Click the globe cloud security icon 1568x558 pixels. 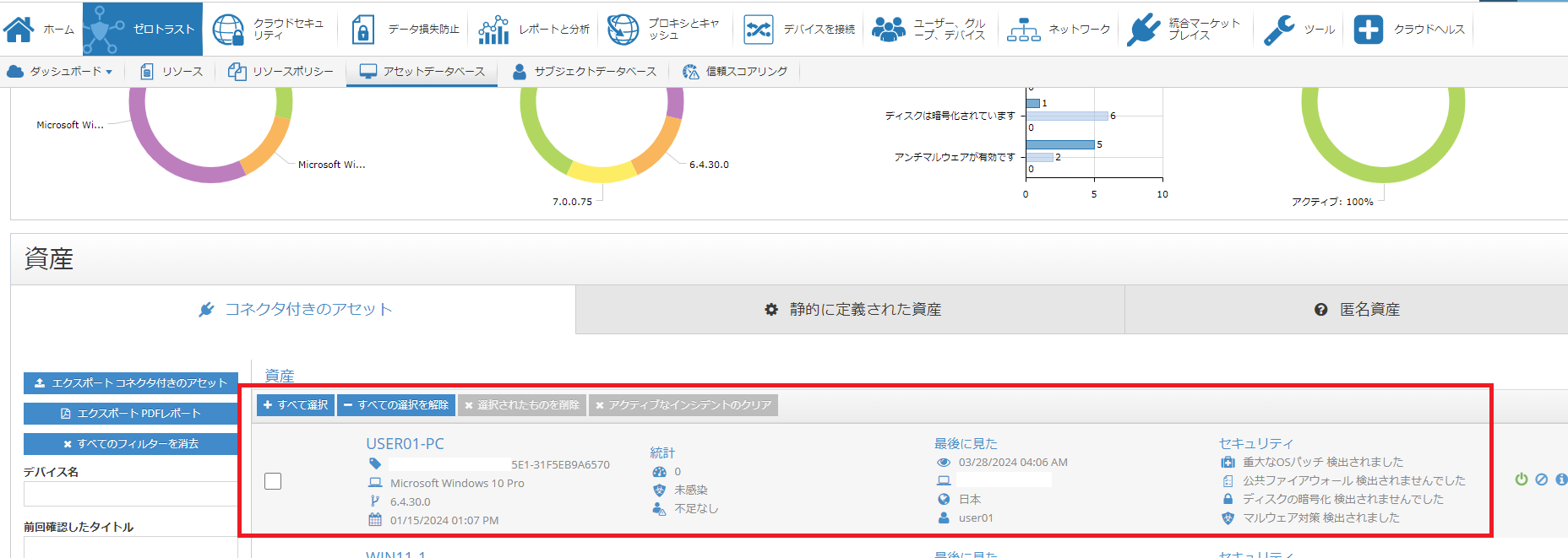tap(228, 29)
